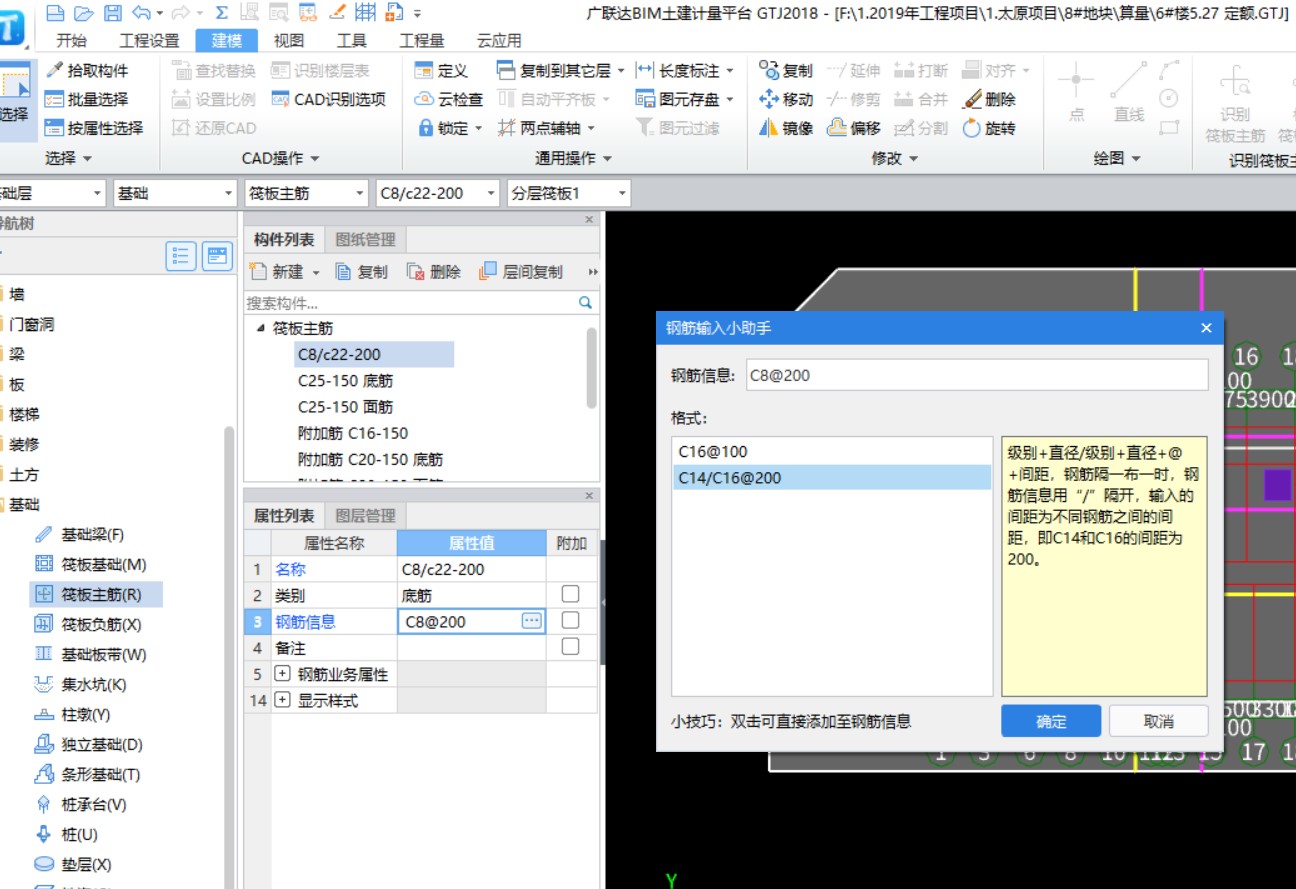Select the 直线 line drawing tool
1296x889 pixels.
pos(1129,92)
